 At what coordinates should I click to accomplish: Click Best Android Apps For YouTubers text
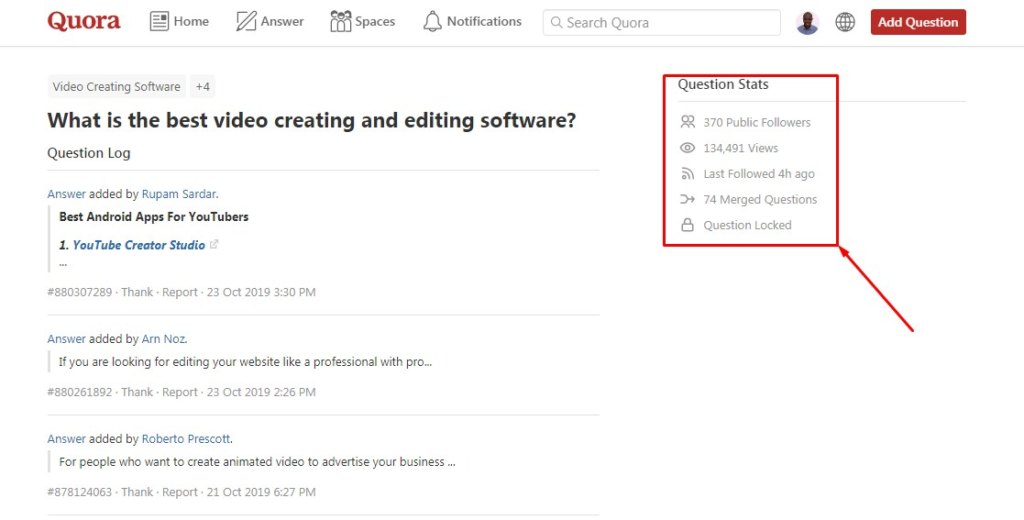coord(153,216)
